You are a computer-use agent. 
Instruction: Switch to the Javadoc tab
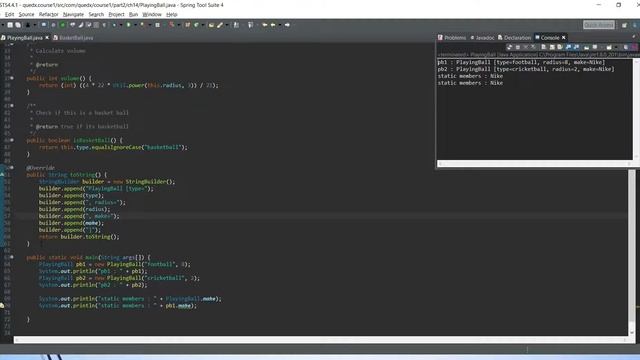pos(482,38)
